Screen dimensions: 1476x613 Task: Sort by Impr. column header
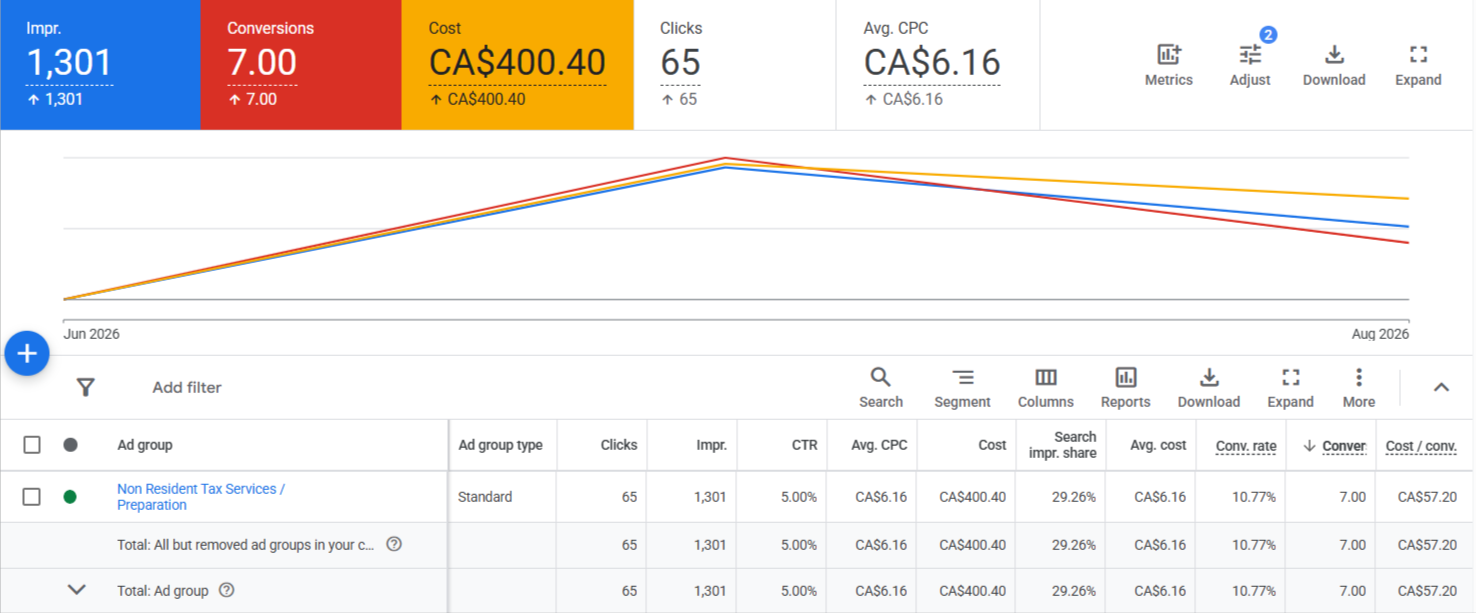click(x=711, y=445)
